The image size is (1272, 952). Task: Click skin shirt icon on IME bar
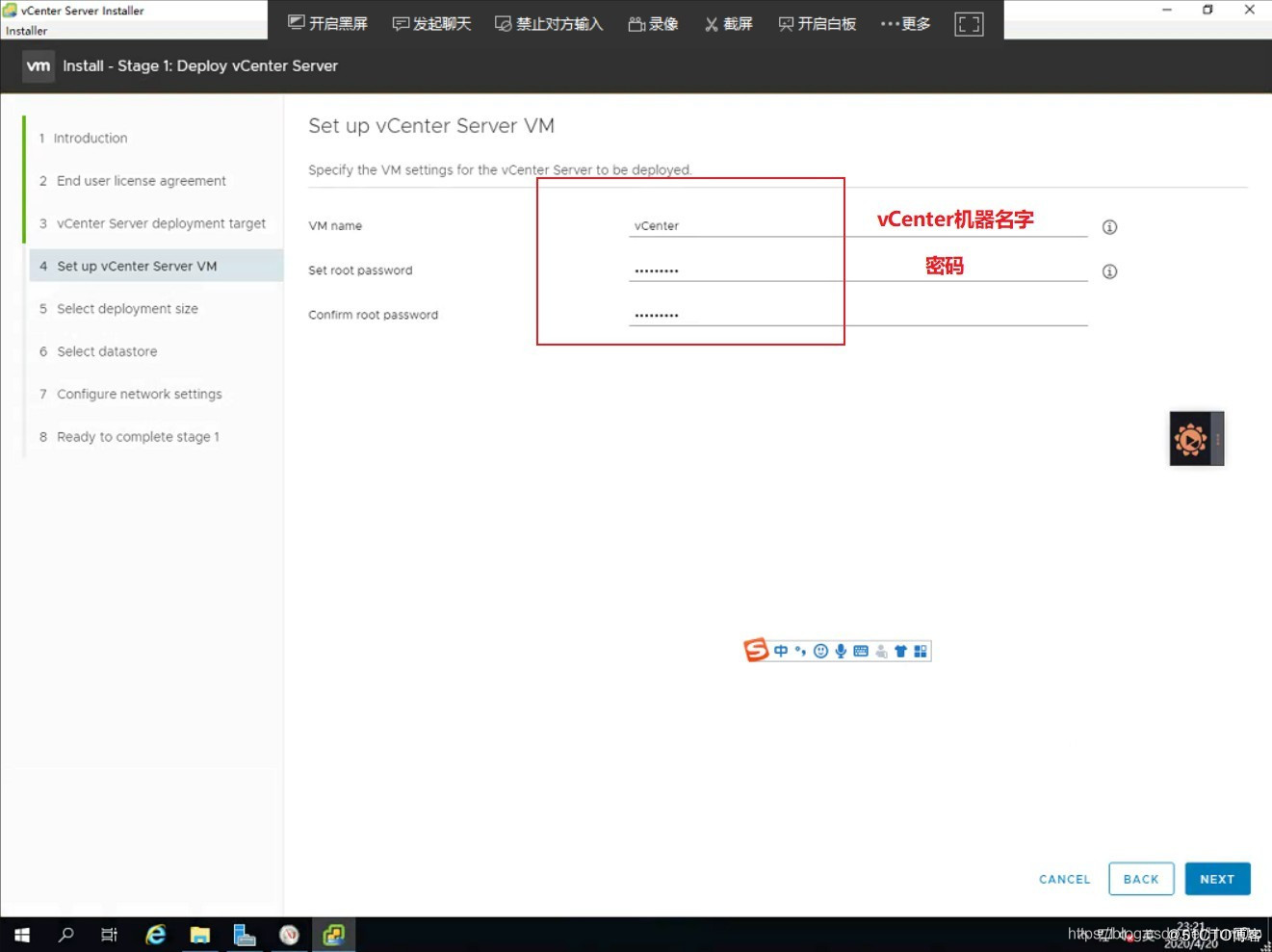pyautogui.click(x=900, y=652)
